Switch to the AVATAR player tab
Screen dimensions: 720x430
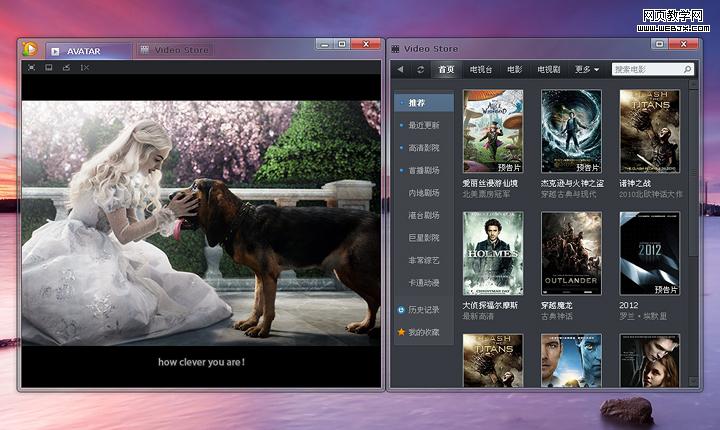[x=87, y=50]
